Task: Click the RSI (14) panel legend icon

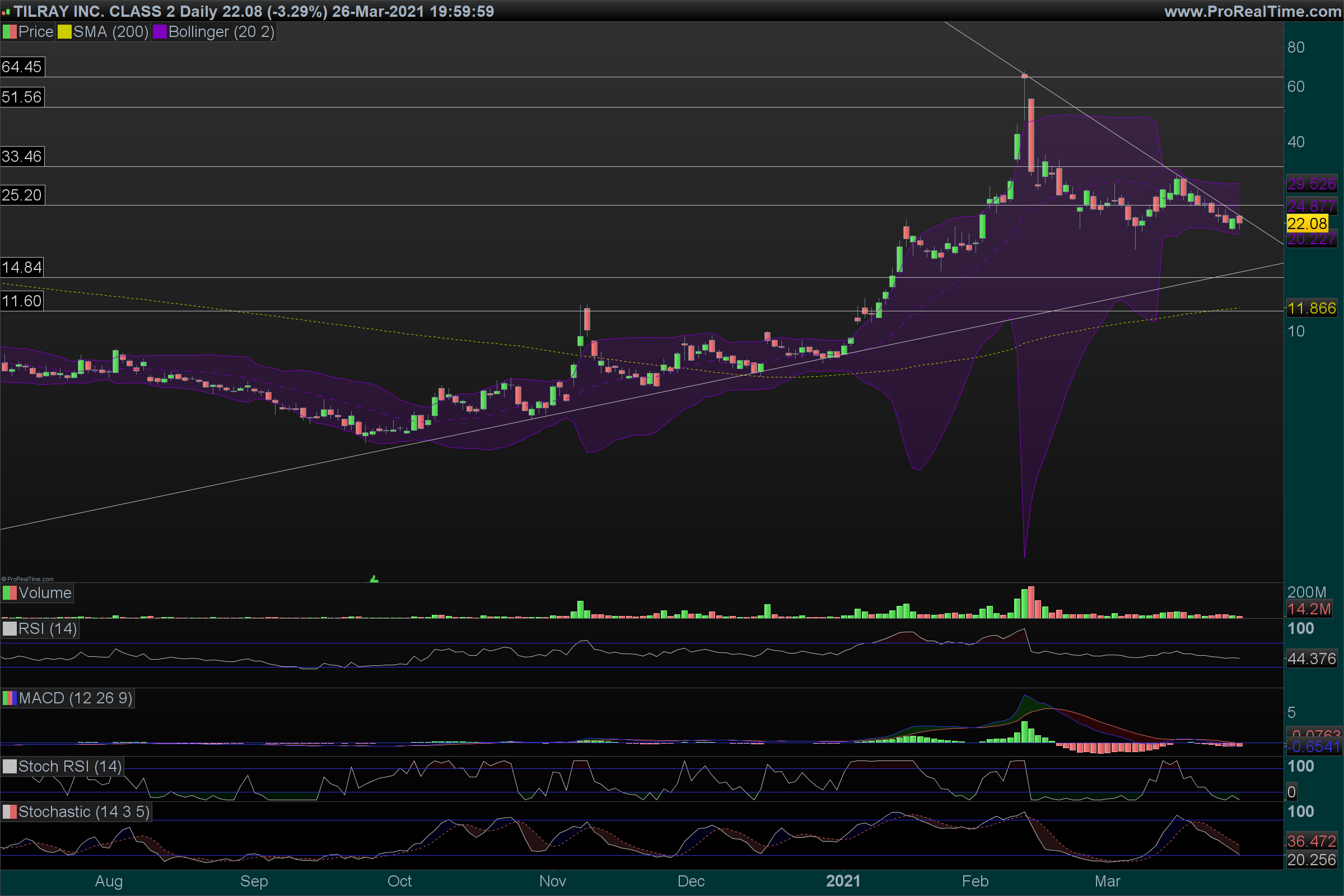Action: click(10, 628)
